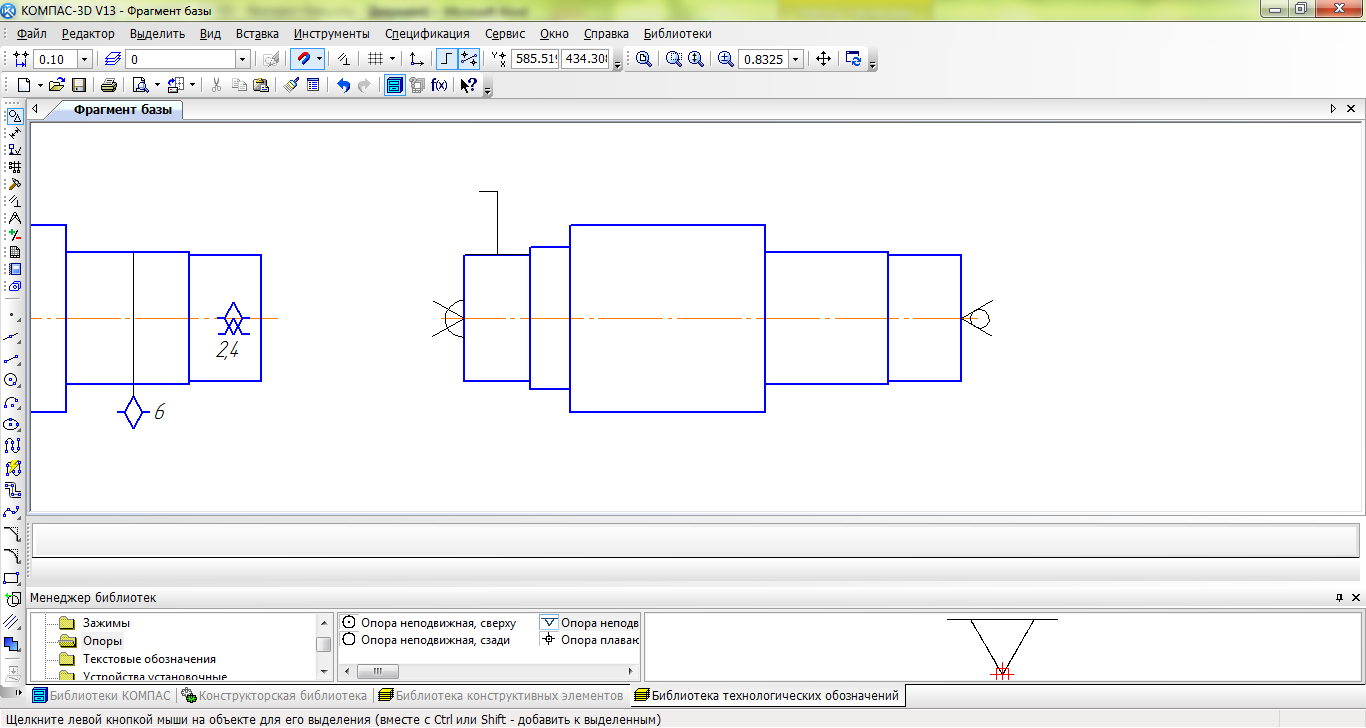The width and height of the screenshot is (1366, 728).
Task: Switch to Конструкторская библиотека tab
Action: pyautogui.click(x=274, y=695)
